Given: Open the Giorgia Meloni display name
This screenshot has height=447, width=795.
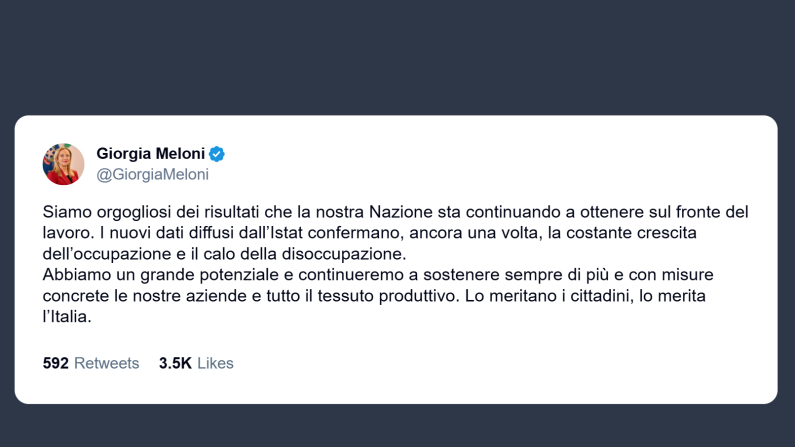Looking at the screenshot, I should click(x=151, y=153).
